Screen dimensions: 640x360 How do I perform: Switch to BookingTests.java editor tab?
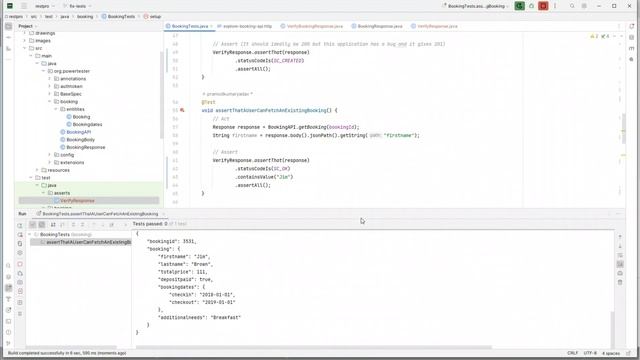190,26
